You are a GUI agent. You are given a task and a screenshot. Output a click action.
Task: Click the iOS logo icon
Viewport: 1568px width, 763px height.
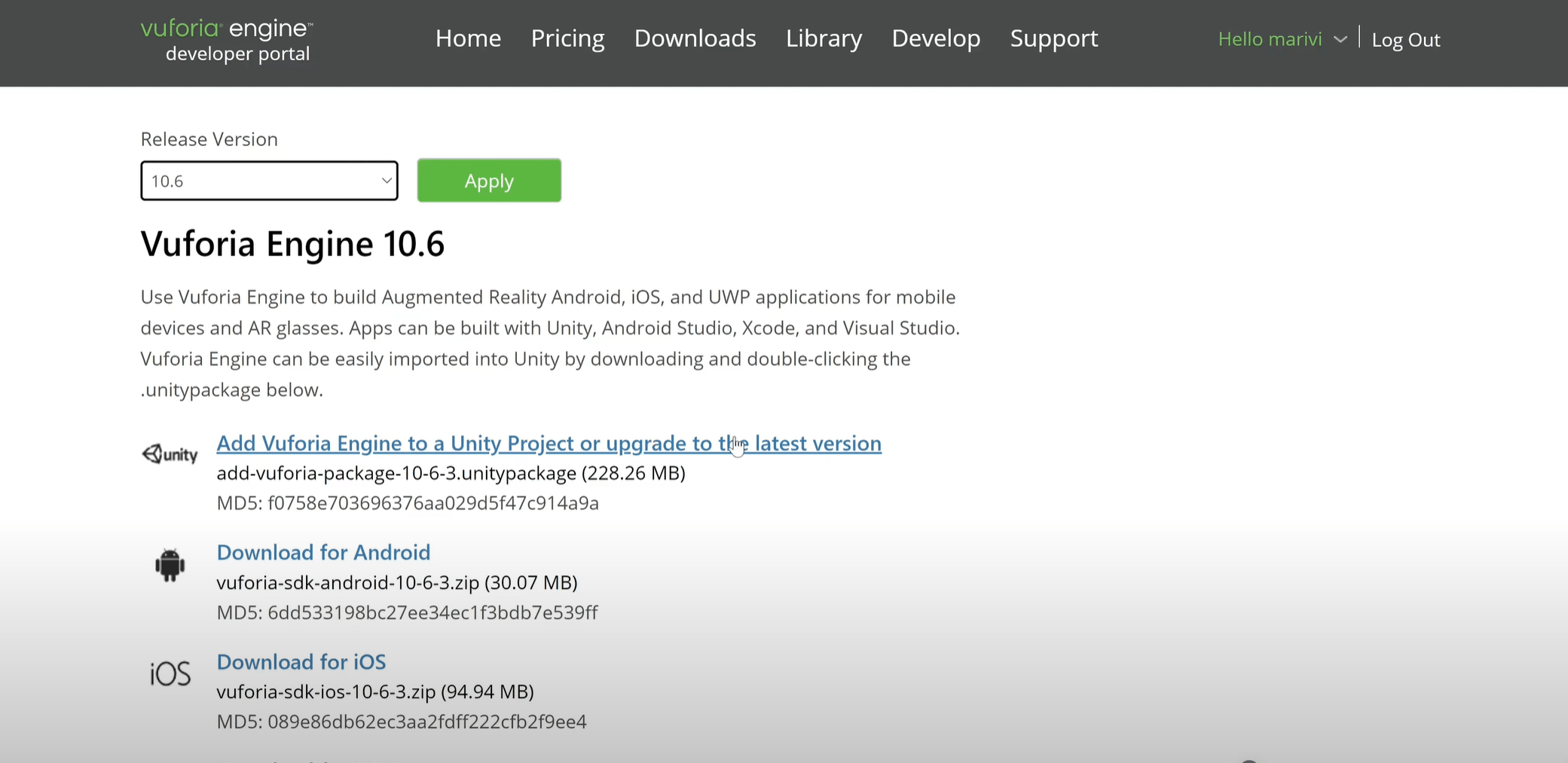tap(170, 673)
